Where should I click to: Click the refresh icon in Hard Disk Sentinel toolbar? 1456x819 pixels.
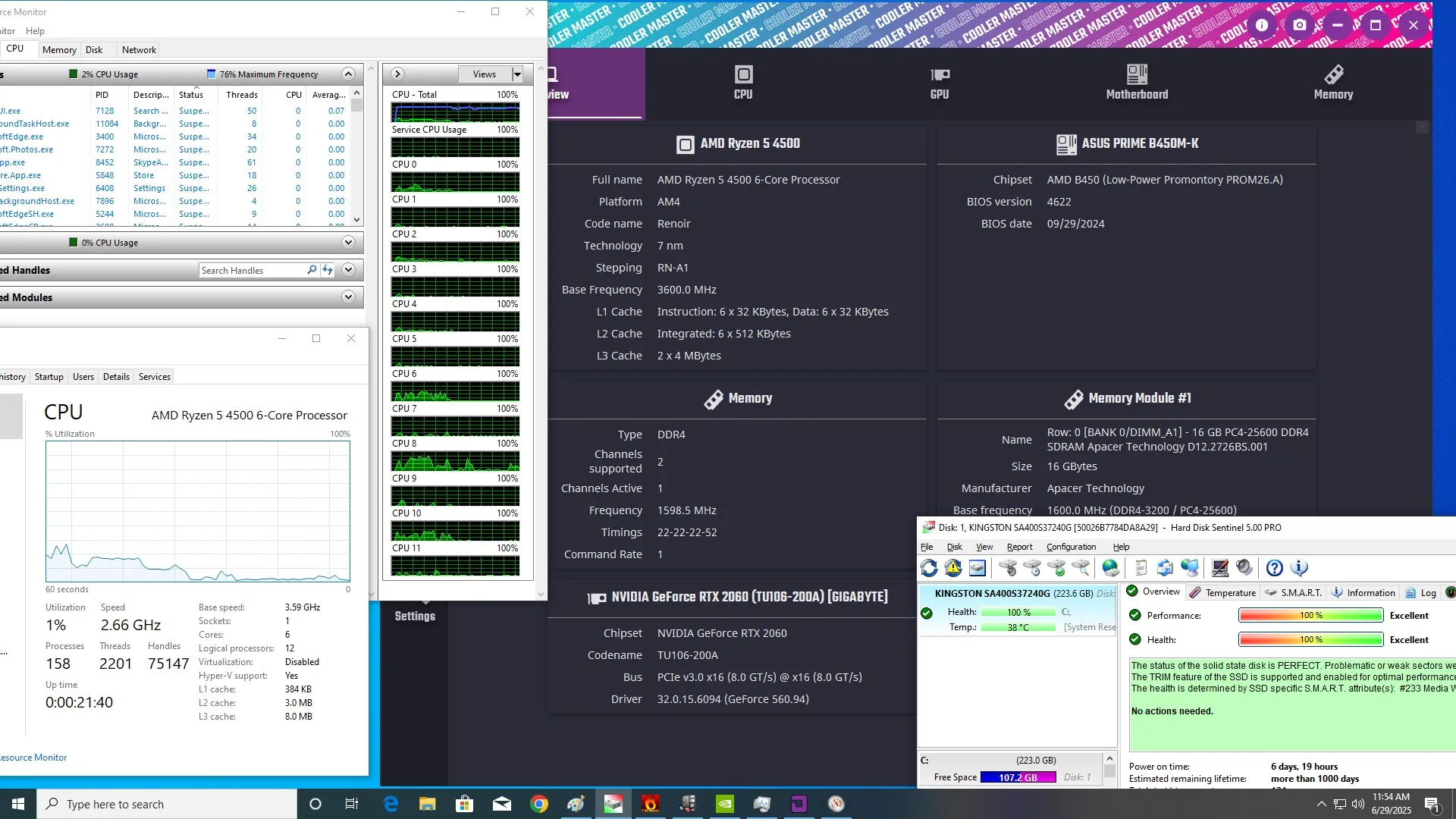click(929, 568)
